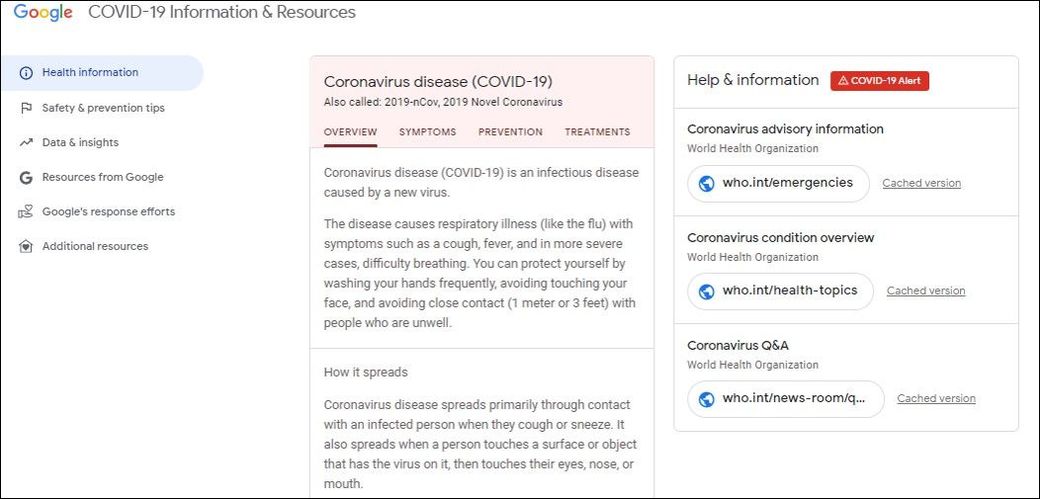Switch to the SYMPTOMS tab
This screenshot has width=1040, height=499.
tap(428, 132)
